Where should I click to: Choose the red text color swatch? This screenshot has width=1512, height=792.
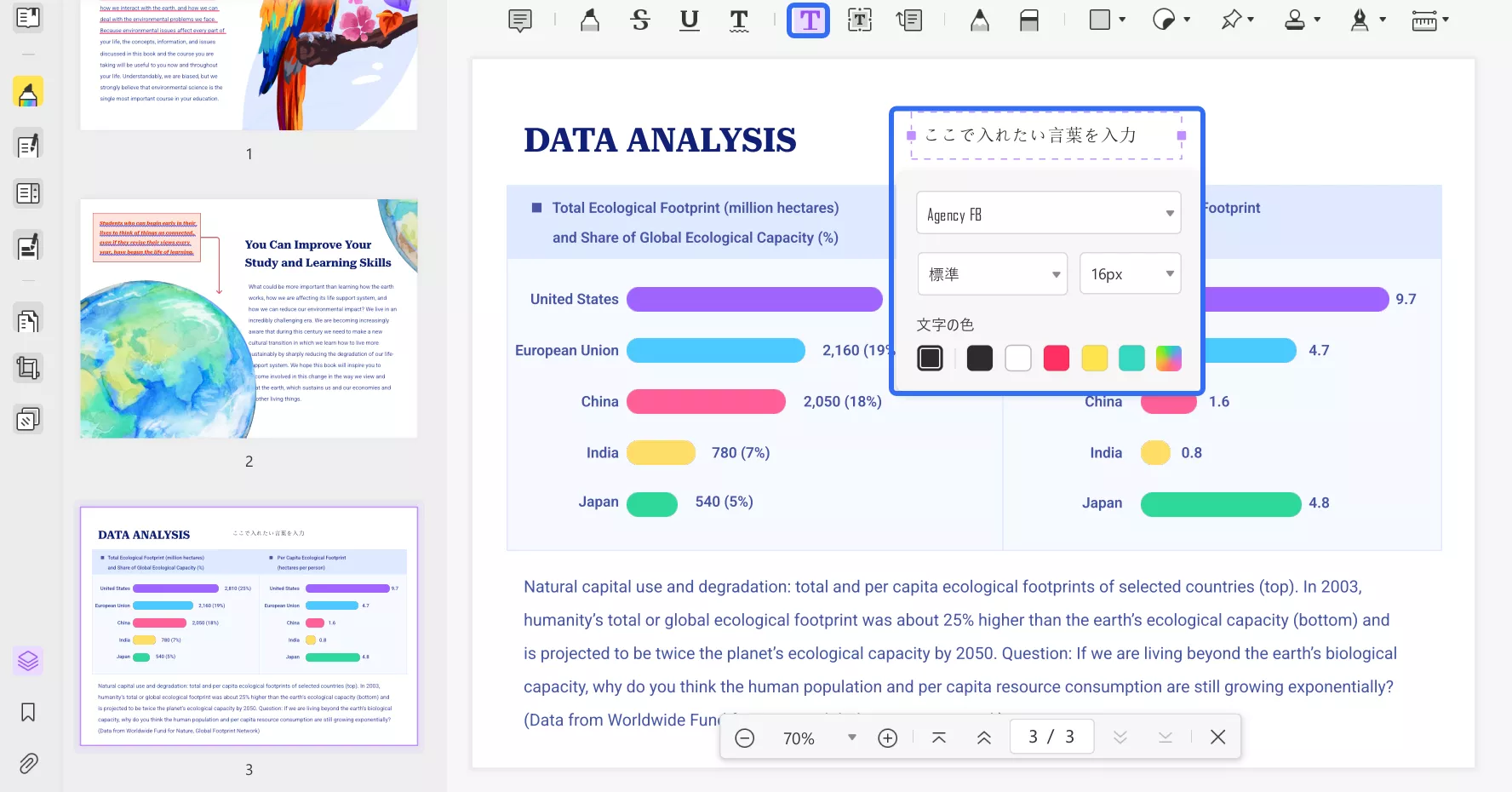click(1057, 359)
